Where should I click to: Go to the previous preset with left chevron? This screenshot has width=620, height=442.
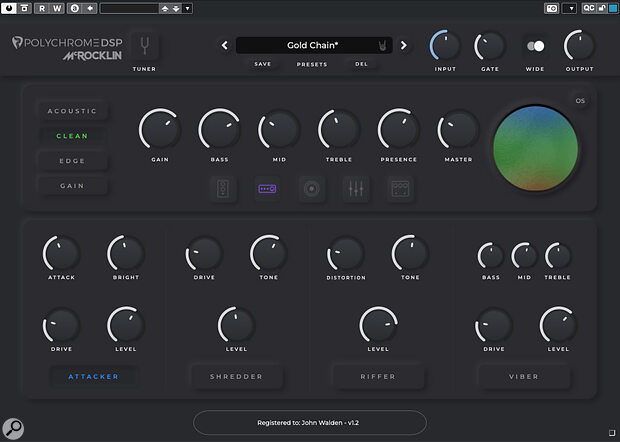tap(225, 45)
